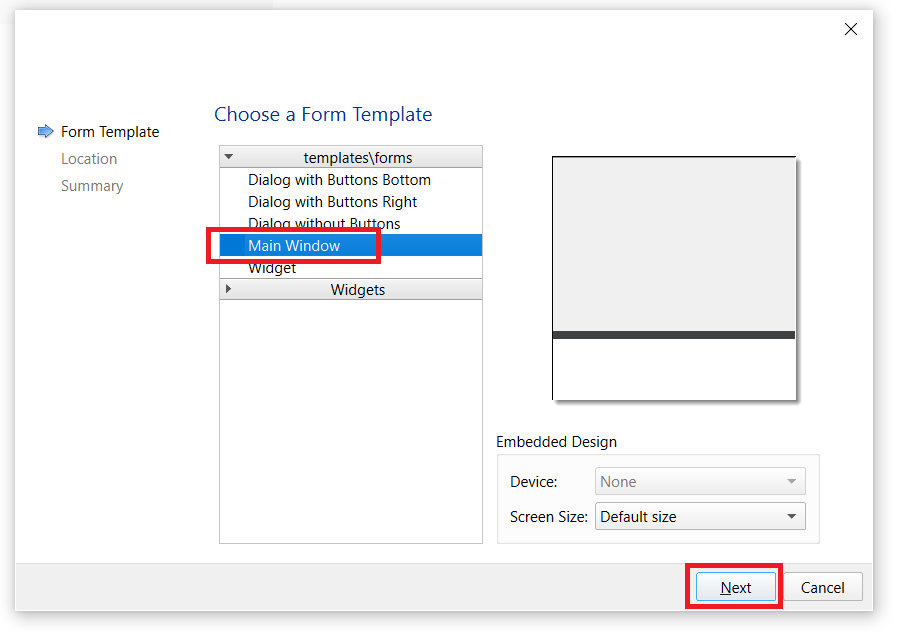Select Dialog with Buttons Bottom template

coord(339,180)
